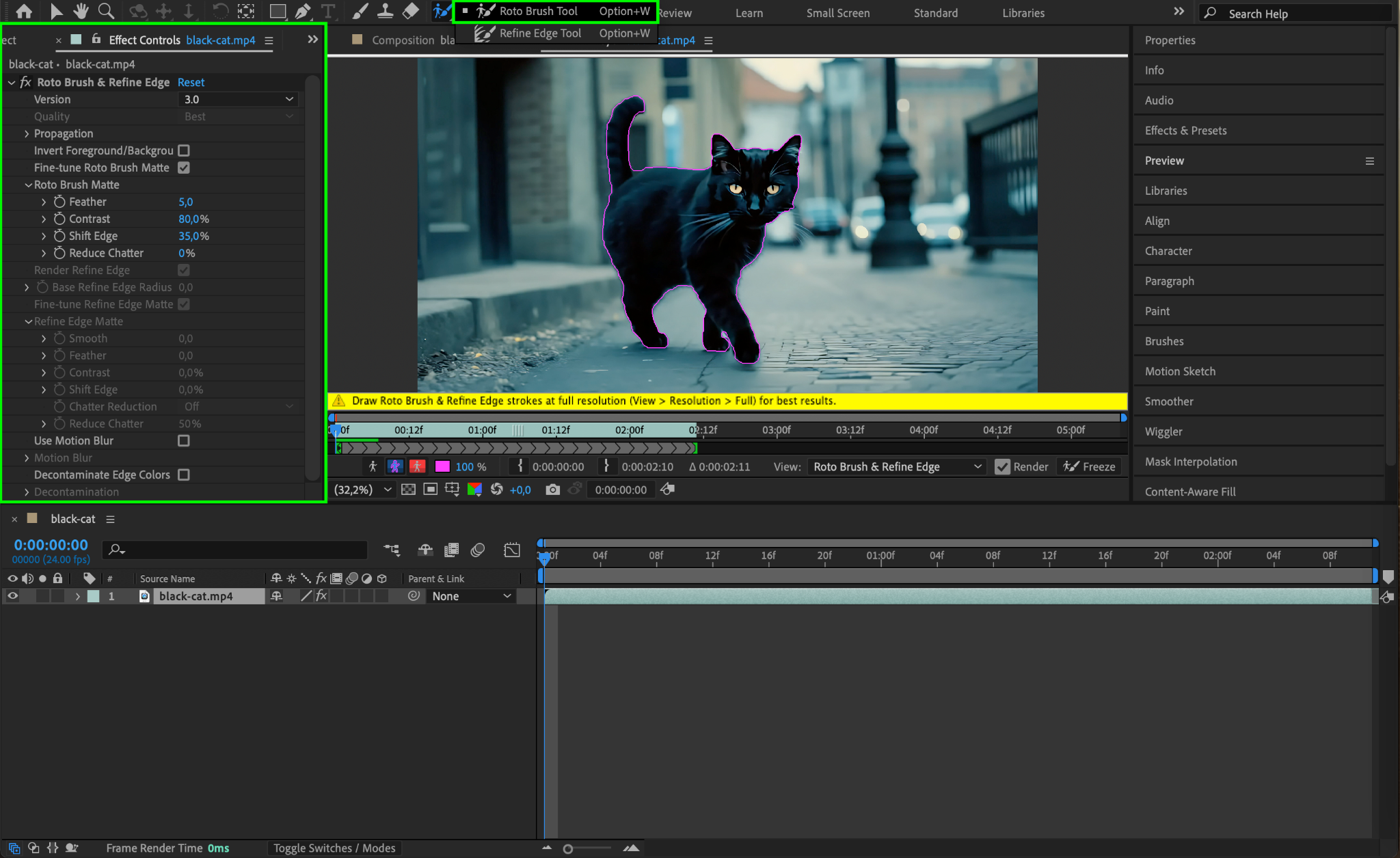Select the Hand tool

pyautogui.click(x=81, y=11)
